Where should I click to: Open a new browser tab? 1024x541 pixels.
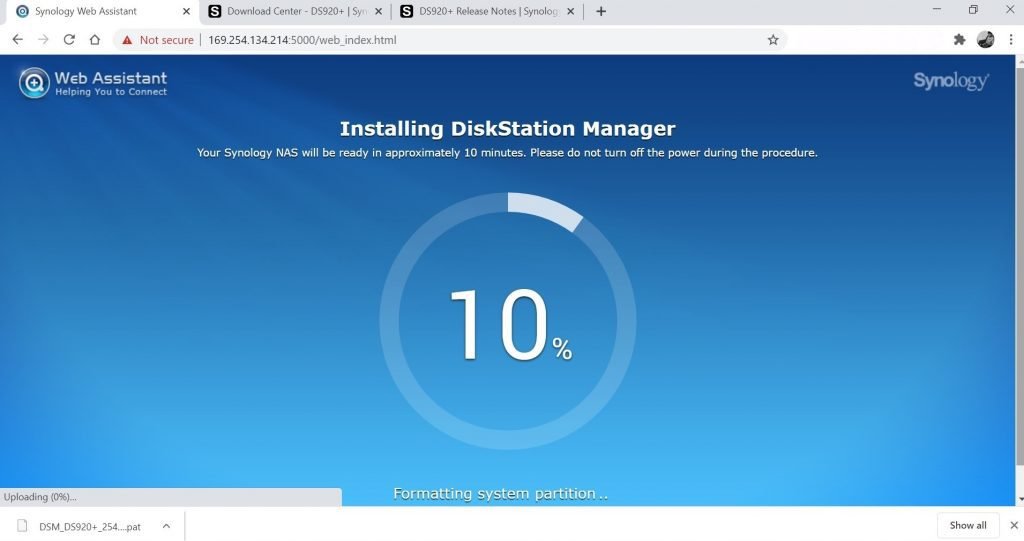[x=601, y=12]
